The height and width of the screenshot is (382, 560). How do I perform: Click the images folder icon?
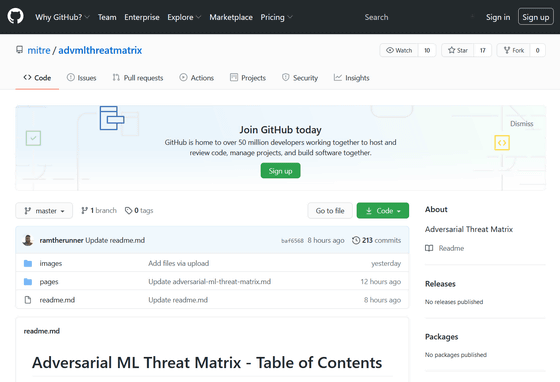(x=28, y=263)
